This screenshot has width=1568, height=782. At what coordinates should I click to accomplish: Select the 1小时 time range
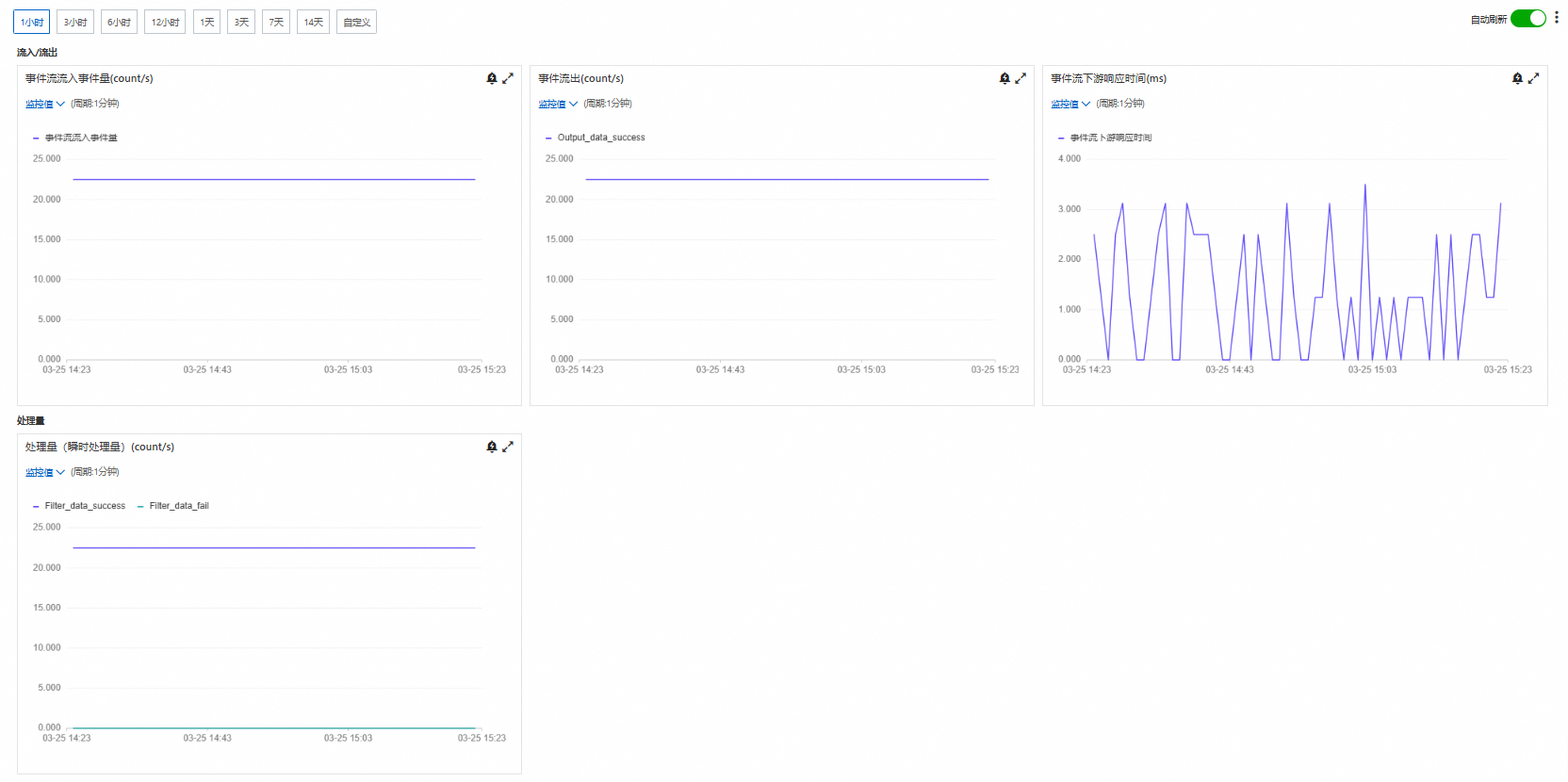click(x=31, y=22)
